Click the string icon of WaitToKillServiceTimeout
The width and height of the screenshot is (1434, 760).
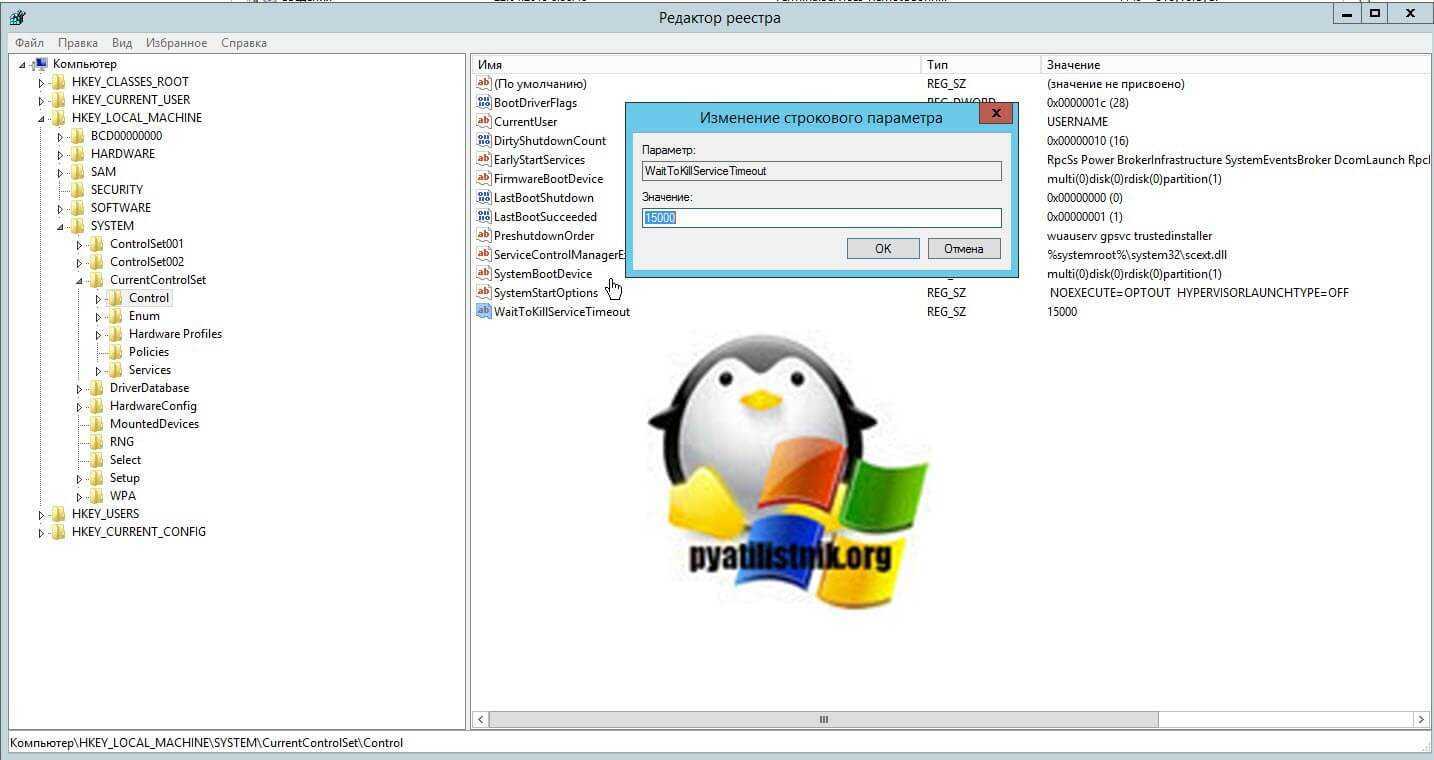484,312
